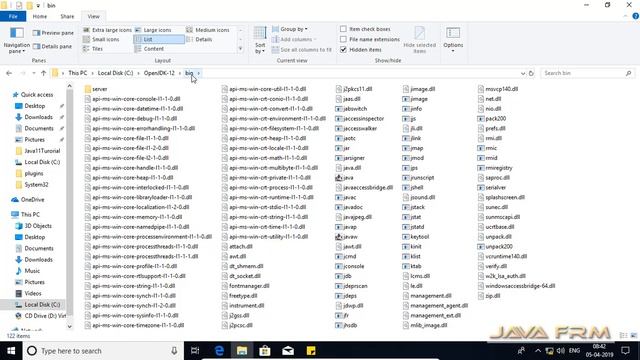Switch to the Share ribbon tab
The image size is (640, 360).
click(67, 16)
